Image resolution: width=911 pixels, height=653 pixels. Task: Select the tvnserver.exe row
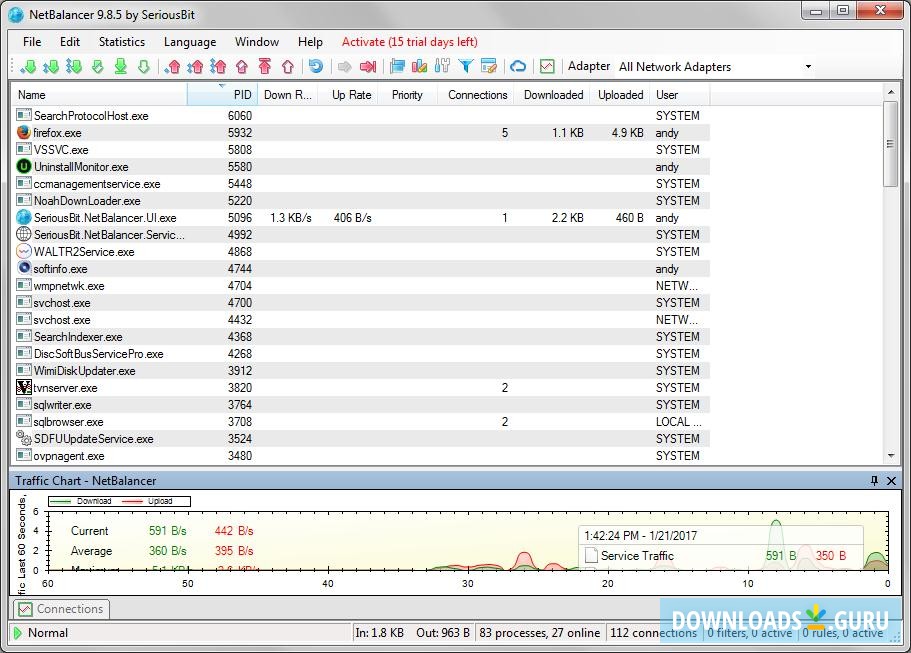(x=360, y=388)
